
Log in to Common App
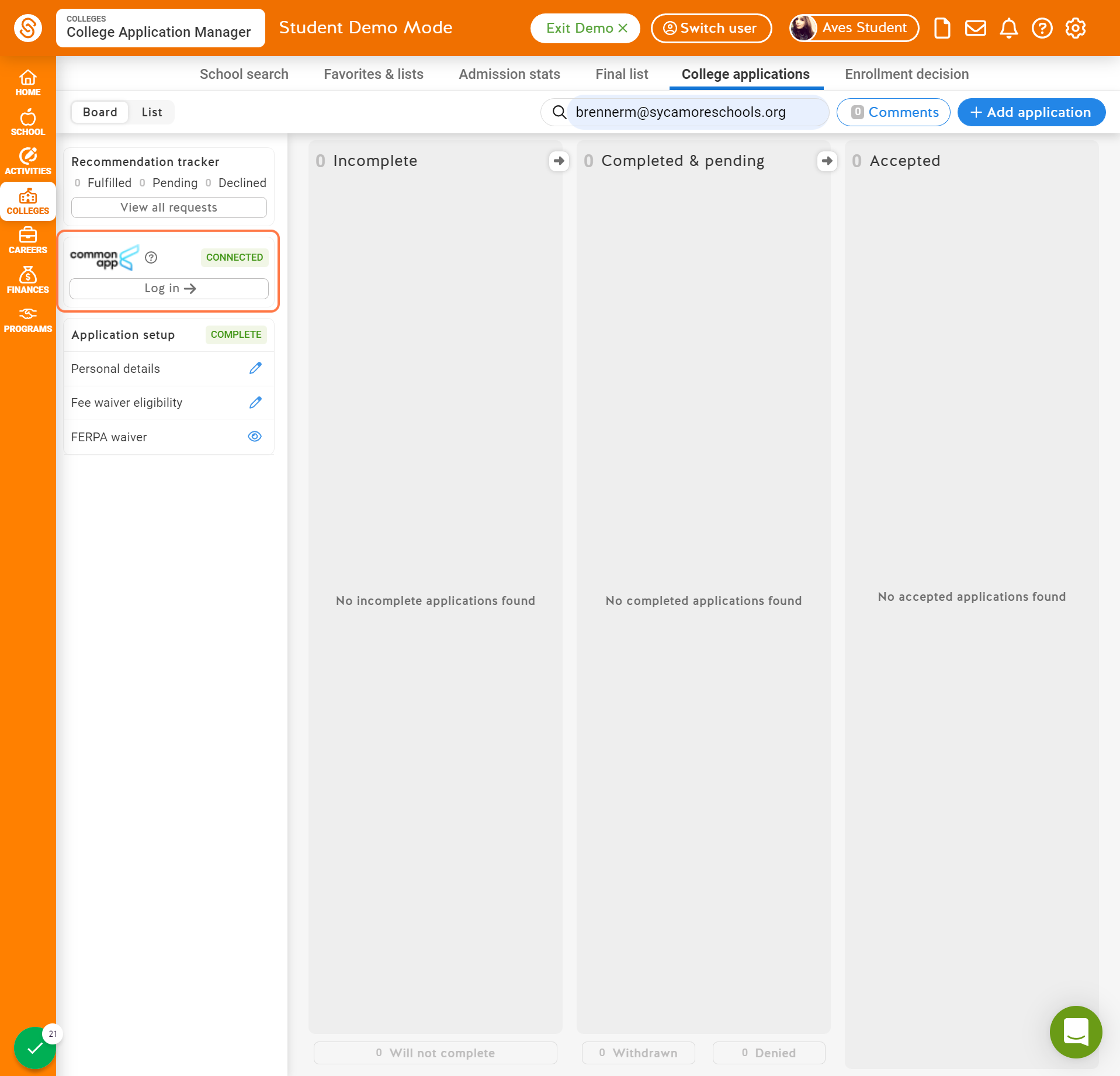[x=169, y=288]
